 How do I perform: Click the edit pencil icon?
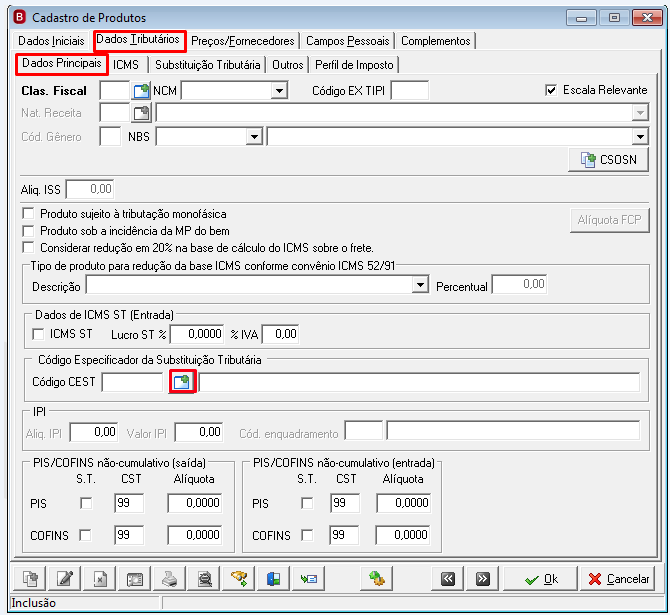pos(65,579)
